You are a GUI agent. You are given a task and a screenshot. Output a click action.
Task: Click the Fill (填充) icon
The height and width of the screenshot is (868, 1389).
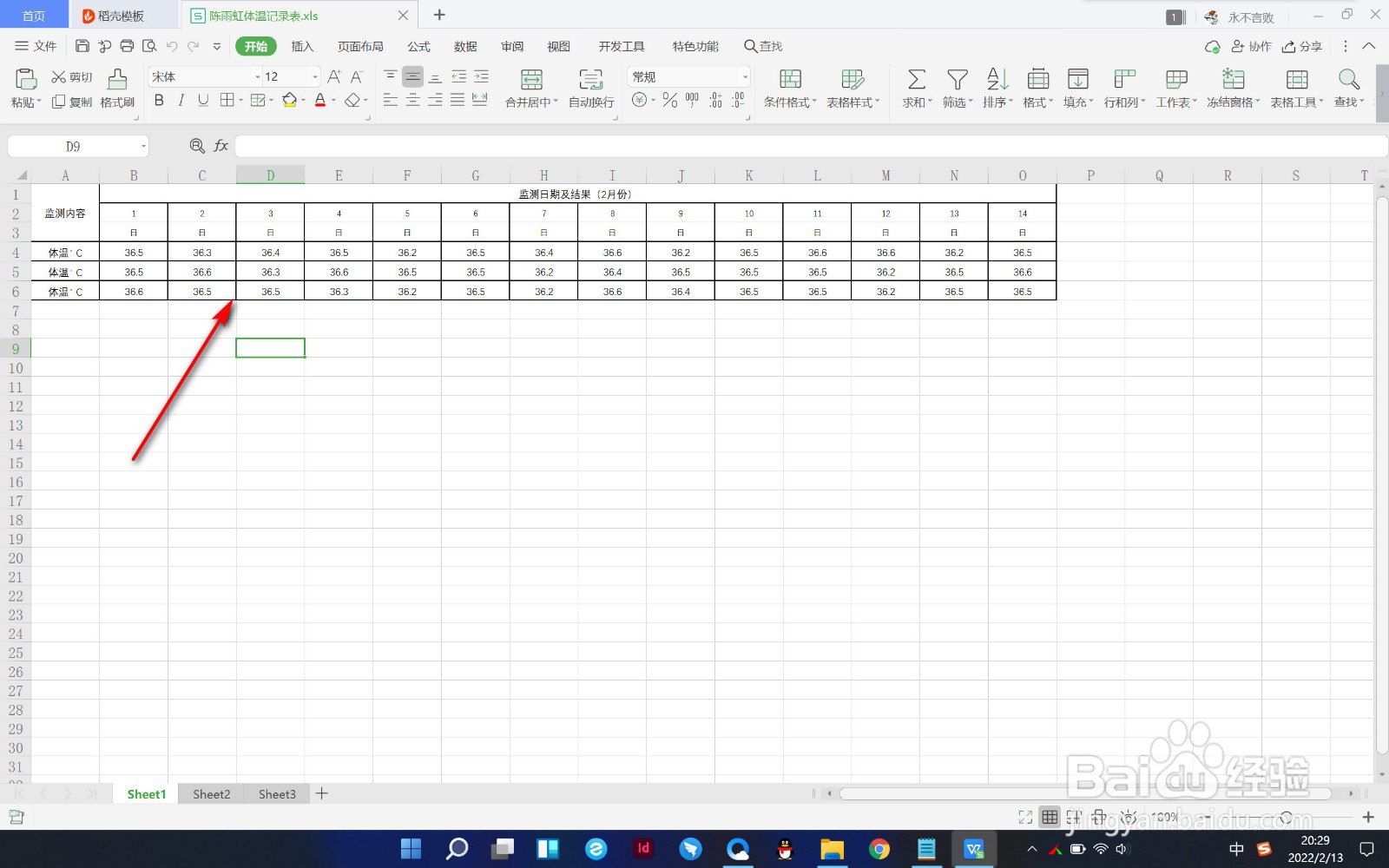1077,80
